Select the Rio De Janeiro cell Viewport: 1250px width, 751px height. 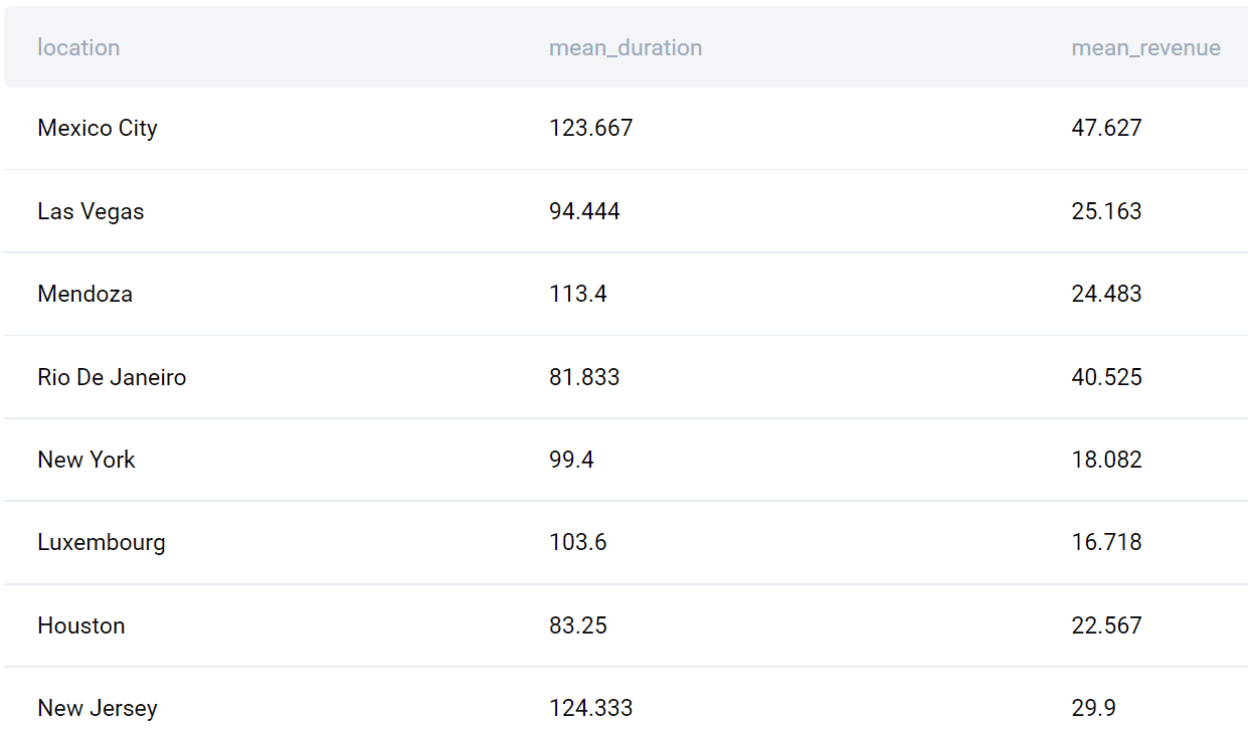[111, 378]
